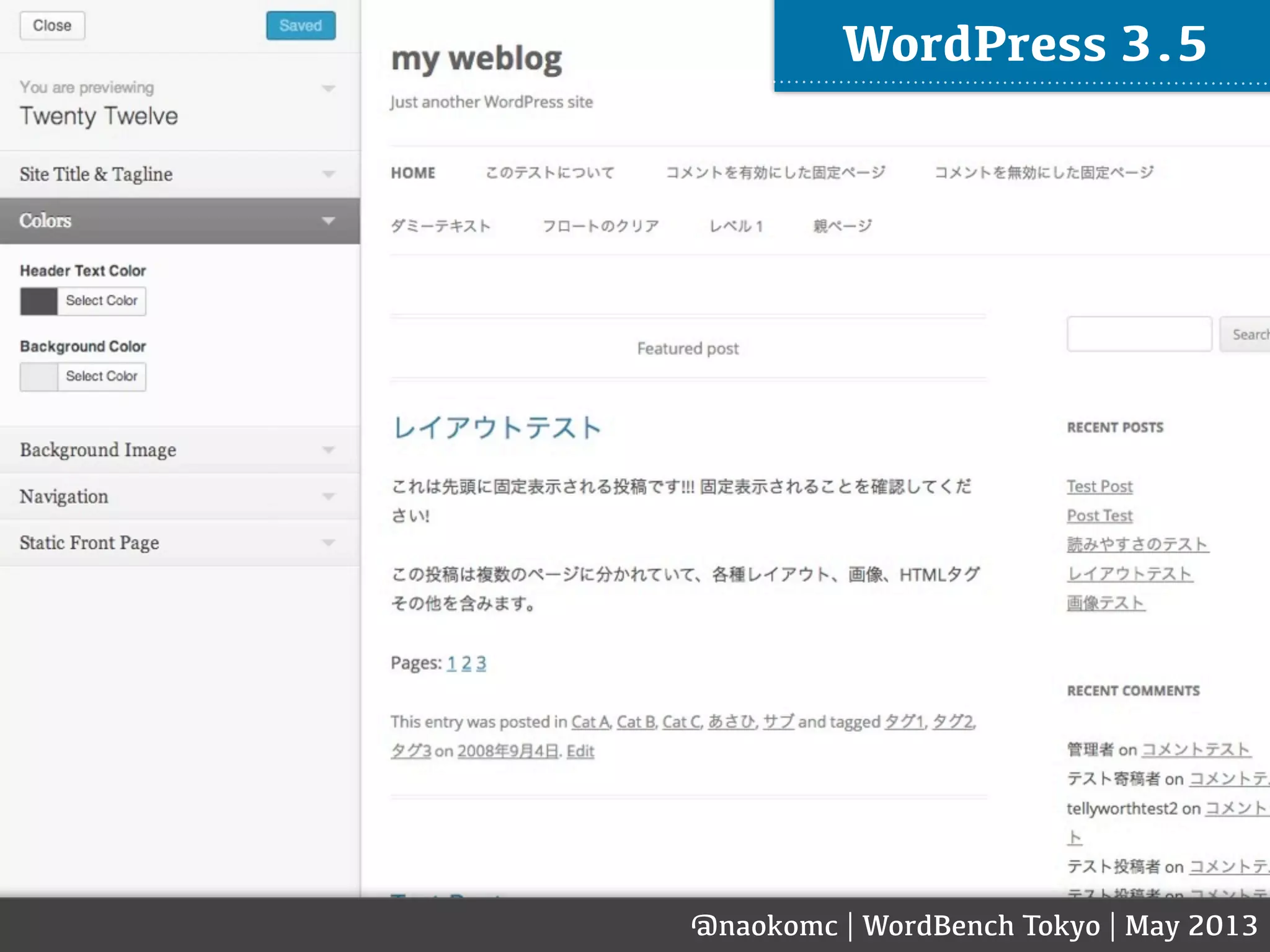Open コメントを有効にした固定ページ menu item
1270x952 pixels.
pos(775,172)
